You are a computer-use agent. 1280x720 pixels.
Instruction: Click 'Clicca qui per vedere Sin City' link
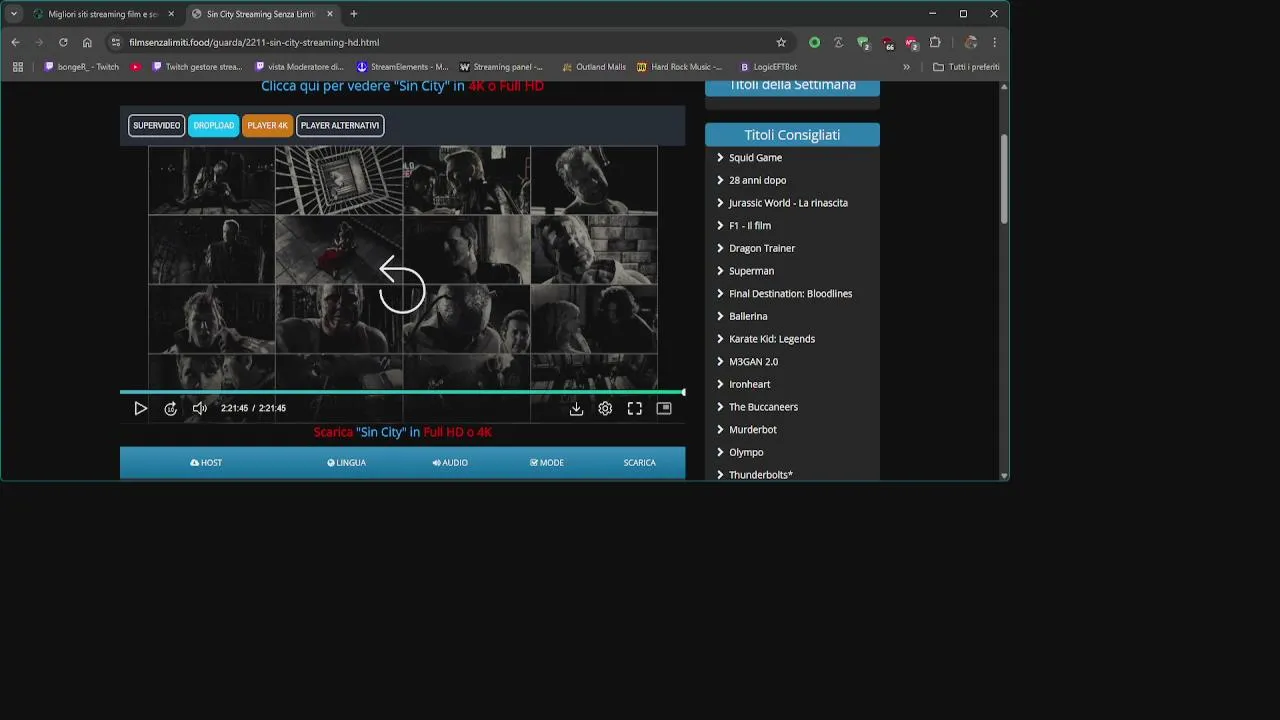click(402, 86)
